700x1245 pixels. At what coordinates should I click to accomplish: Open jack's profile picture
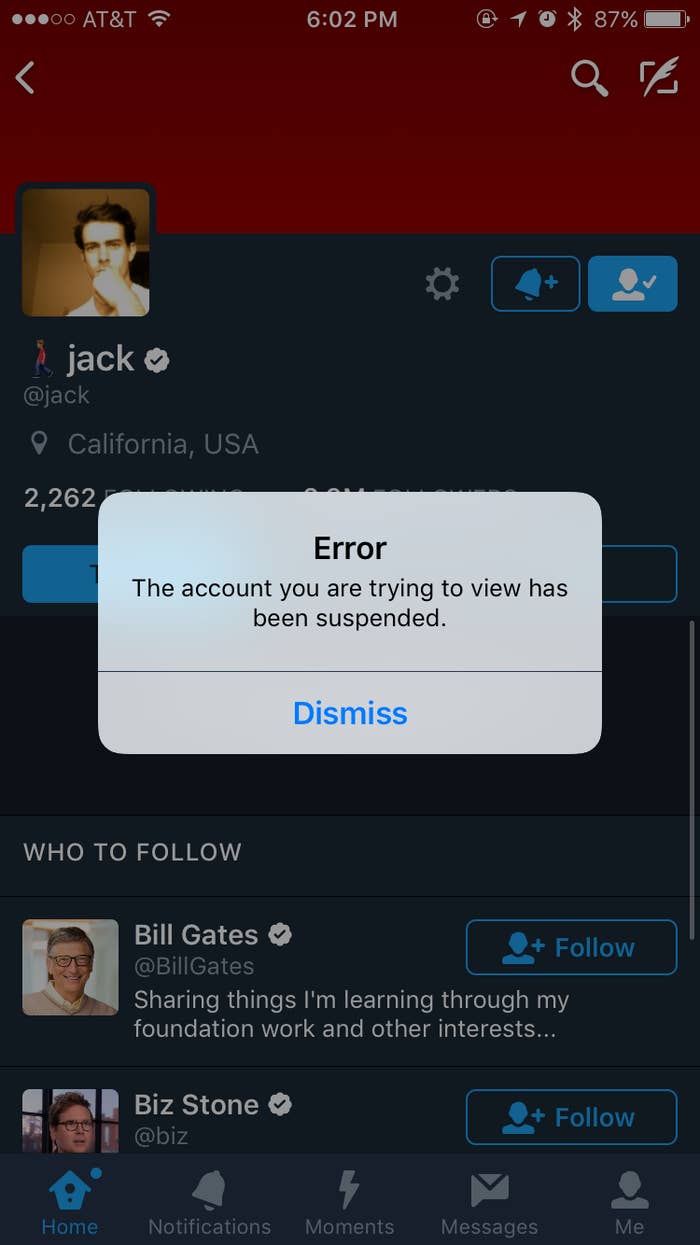click(86, 252)
